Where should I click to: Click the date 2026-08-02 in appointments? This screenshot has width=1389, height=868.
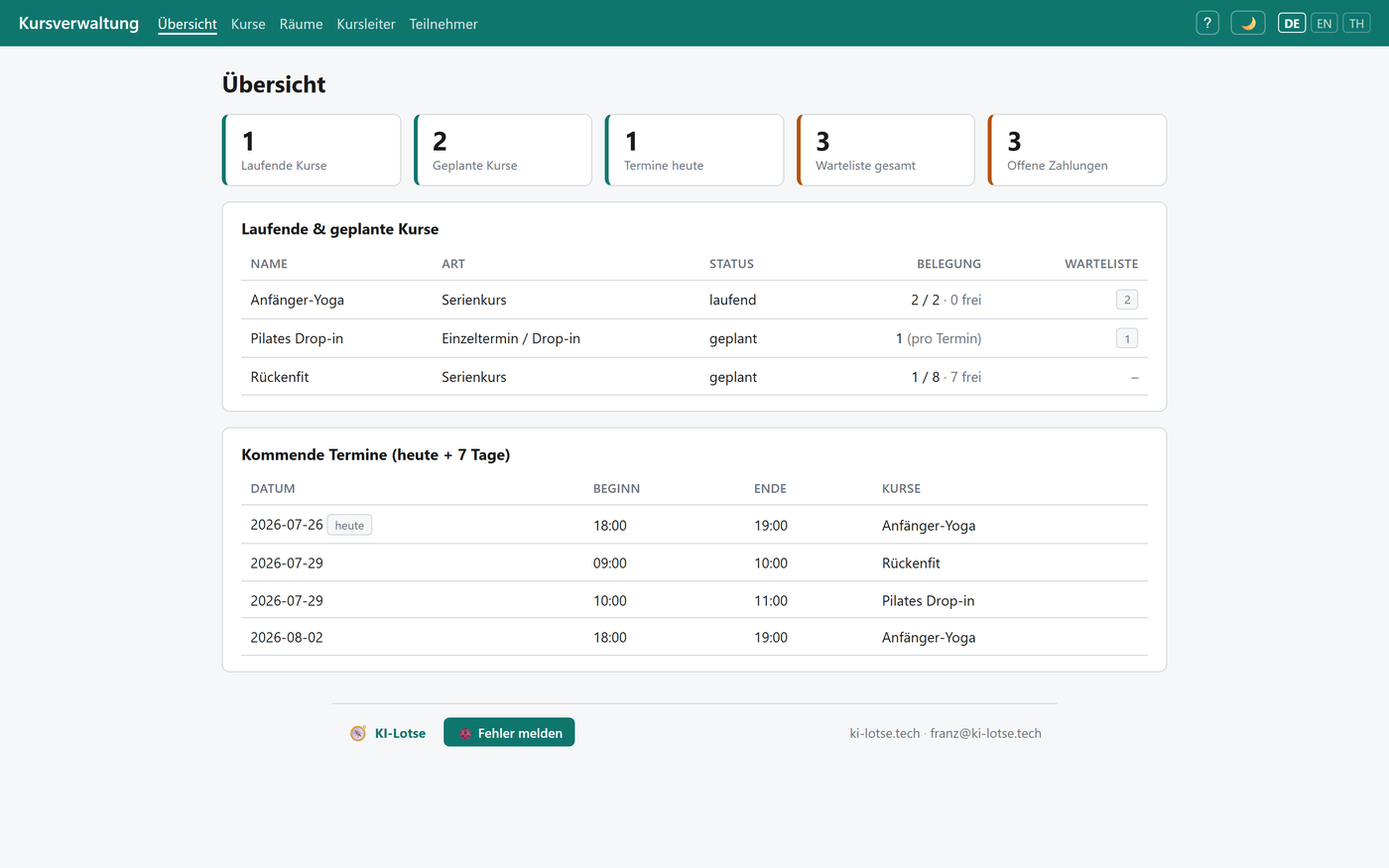pos(287,637)
